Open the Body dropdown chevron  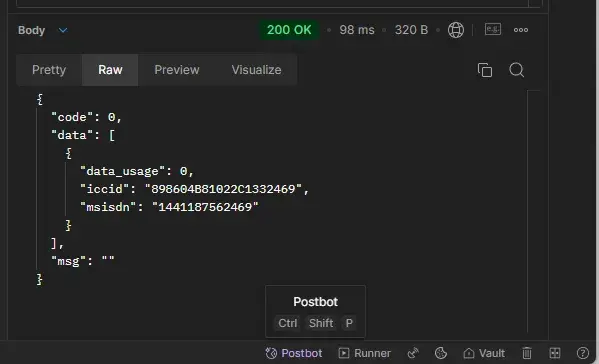[63, 30]
